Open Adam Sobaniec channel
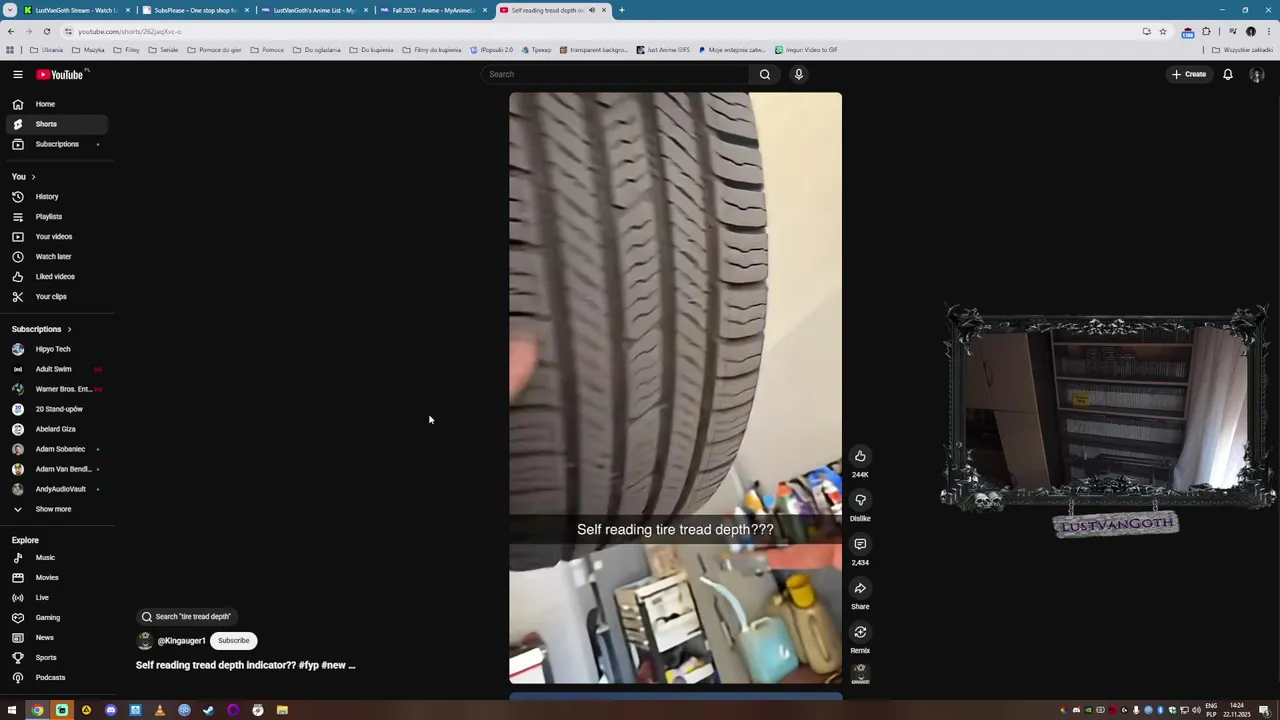Viewport: 1280px width, 720px height. pos(56,449)
